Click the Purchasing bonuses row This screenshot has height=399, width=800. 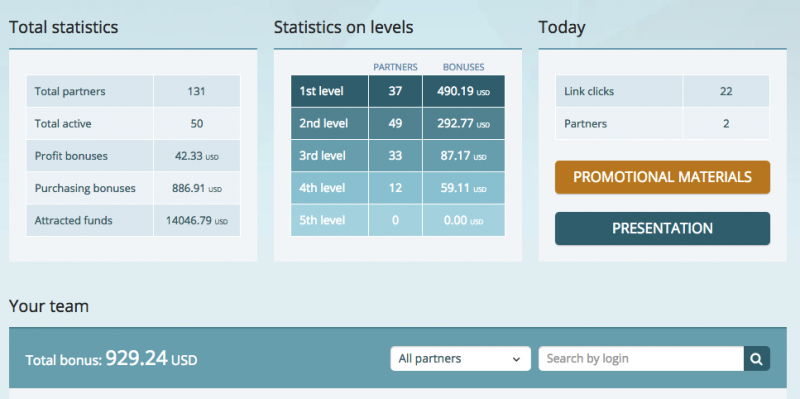(x=133, y=188)
